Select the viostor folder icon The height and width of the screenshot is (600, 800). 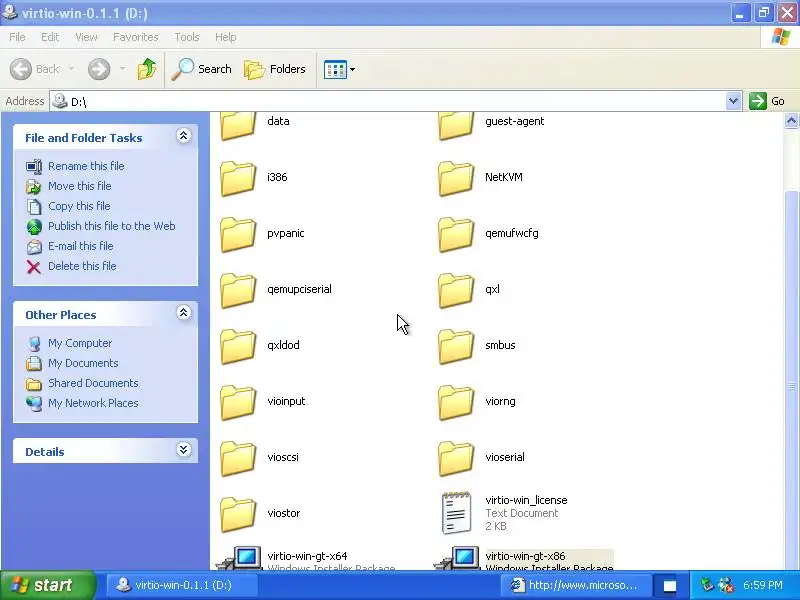238,515
